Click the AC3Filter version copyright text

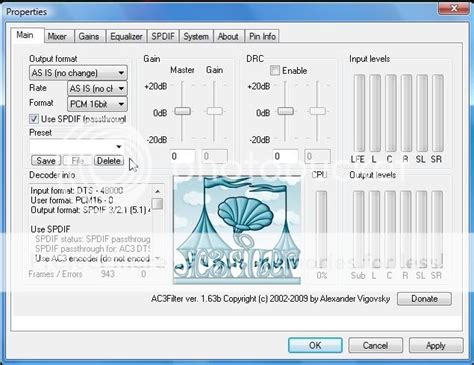(270, 299)
